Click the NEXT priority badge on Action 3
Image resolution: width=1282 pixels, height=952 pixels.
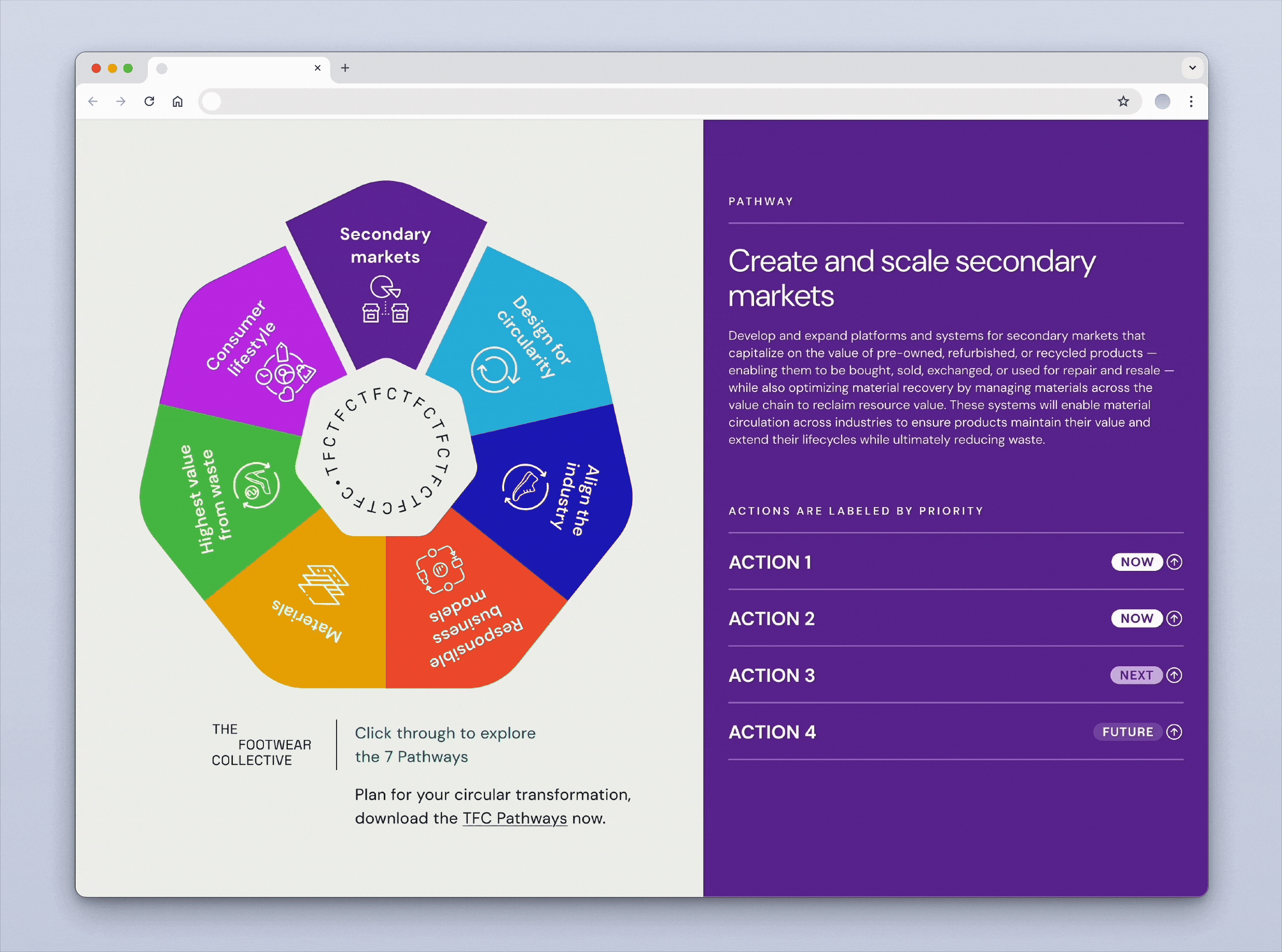[x=1136, y=676]
